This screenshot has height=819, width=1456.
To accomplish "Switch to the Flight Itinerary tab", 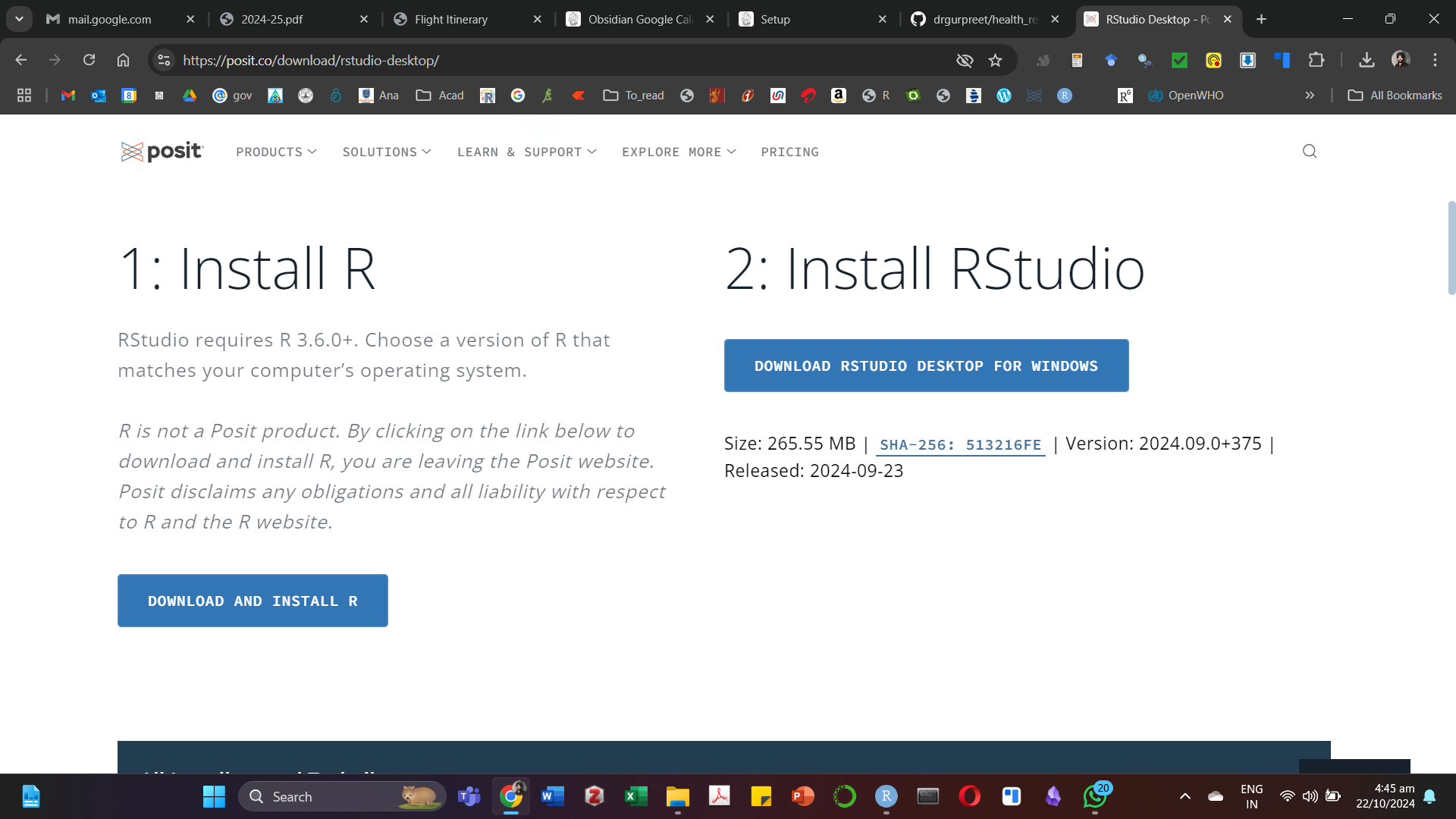I will coord(451,20).
